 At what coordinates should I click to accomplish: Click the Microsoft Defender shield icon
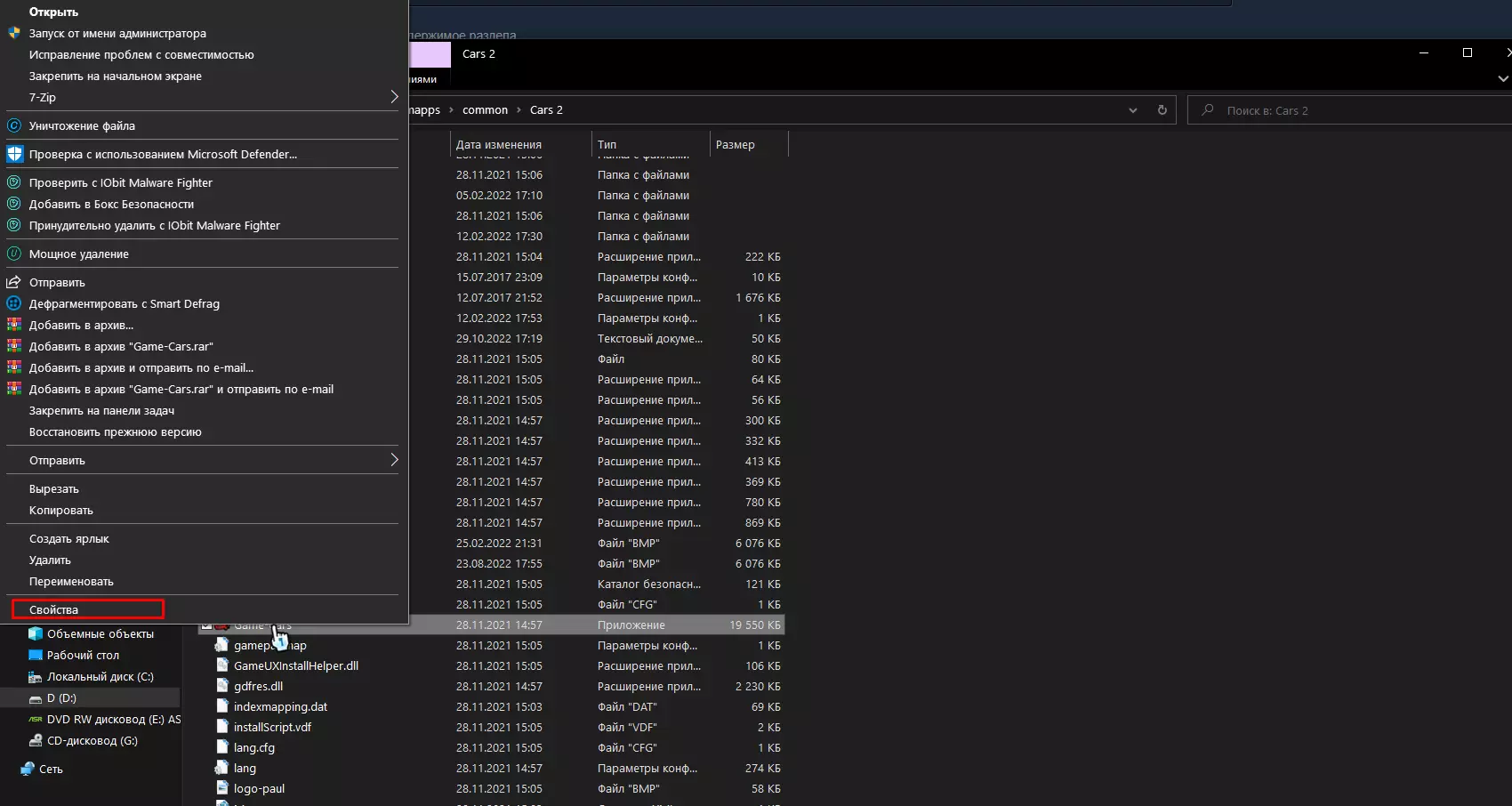[x=14, y=154]
